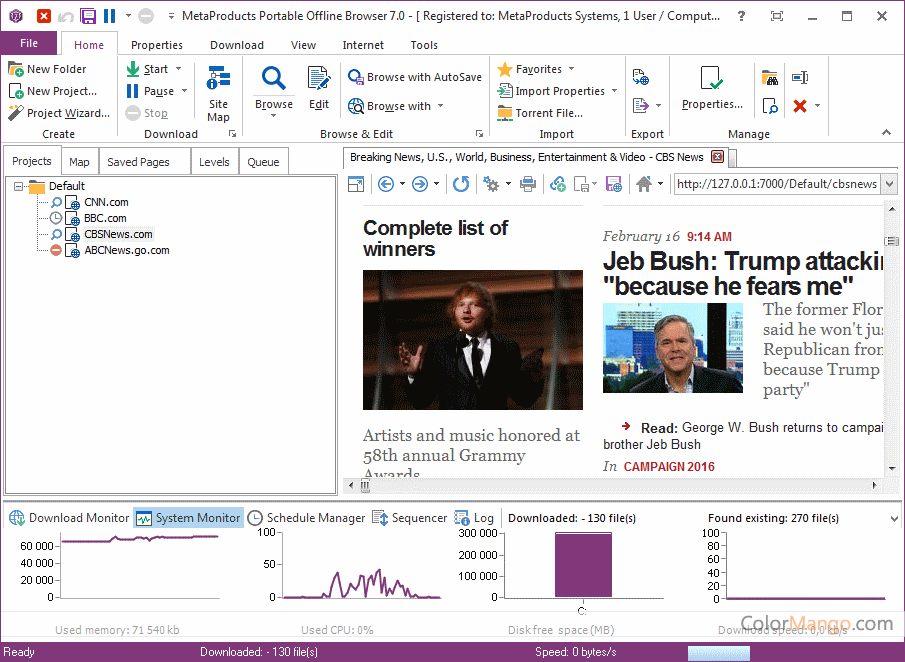
Task: Switch to the Download ribbon tab
Action: click(x=237, y=45)
